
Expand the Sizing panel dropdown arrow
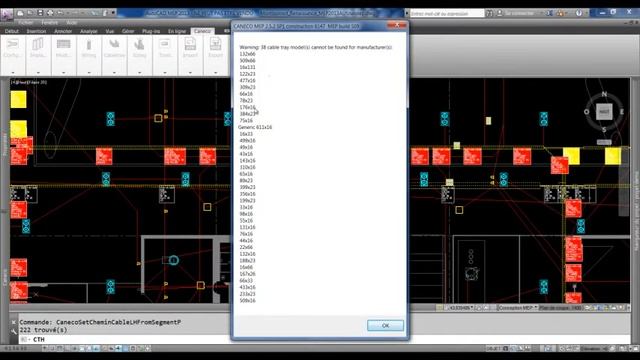(x=140, y=73)
